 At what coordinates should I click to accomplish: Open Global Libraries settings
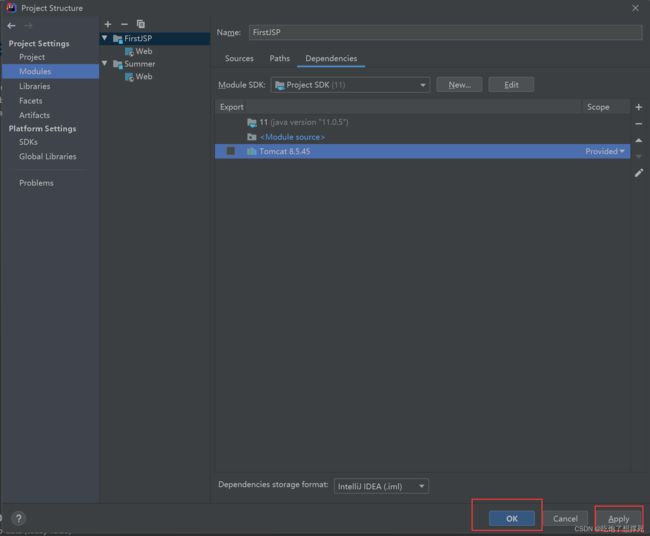click(47, 157)
